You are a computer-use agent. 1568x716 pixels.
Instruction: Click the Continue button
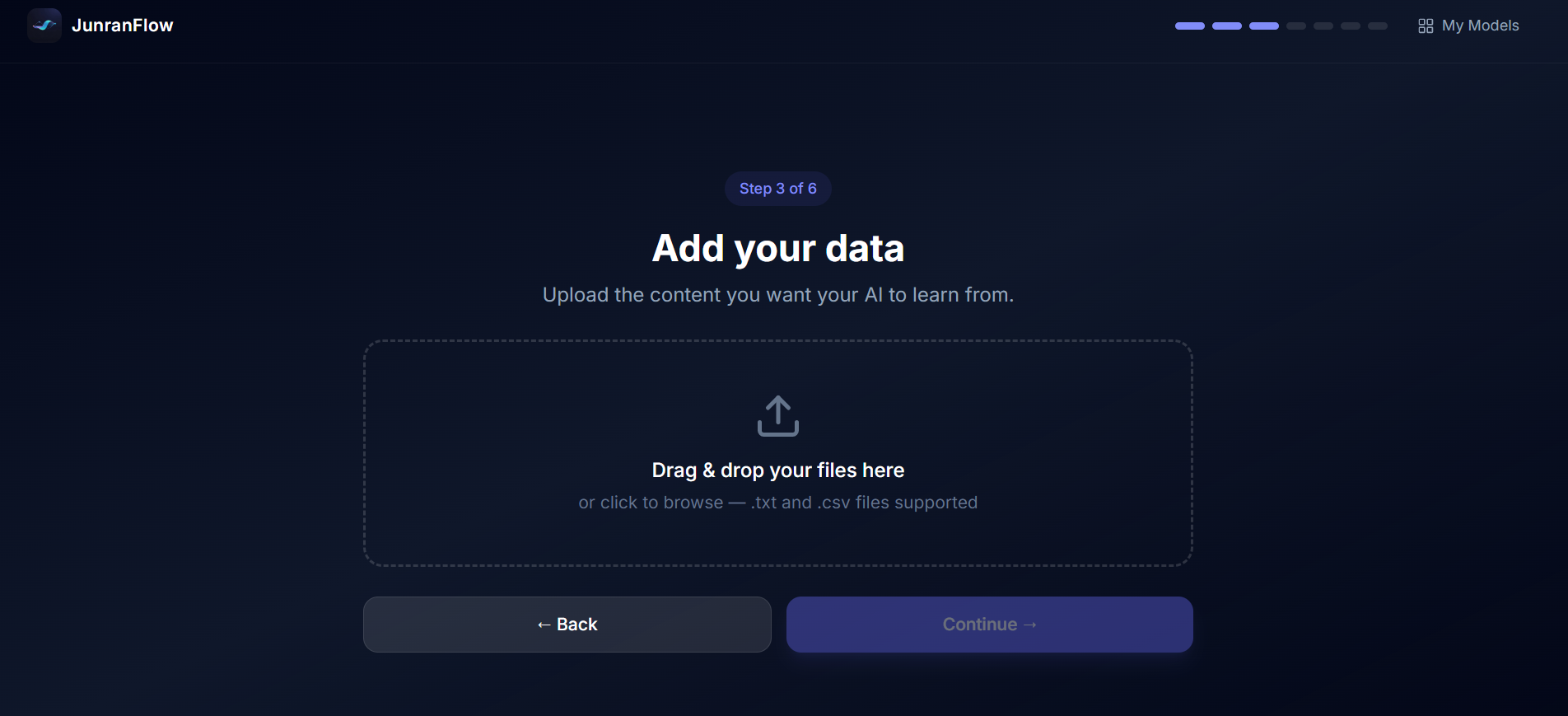[990, 625]
